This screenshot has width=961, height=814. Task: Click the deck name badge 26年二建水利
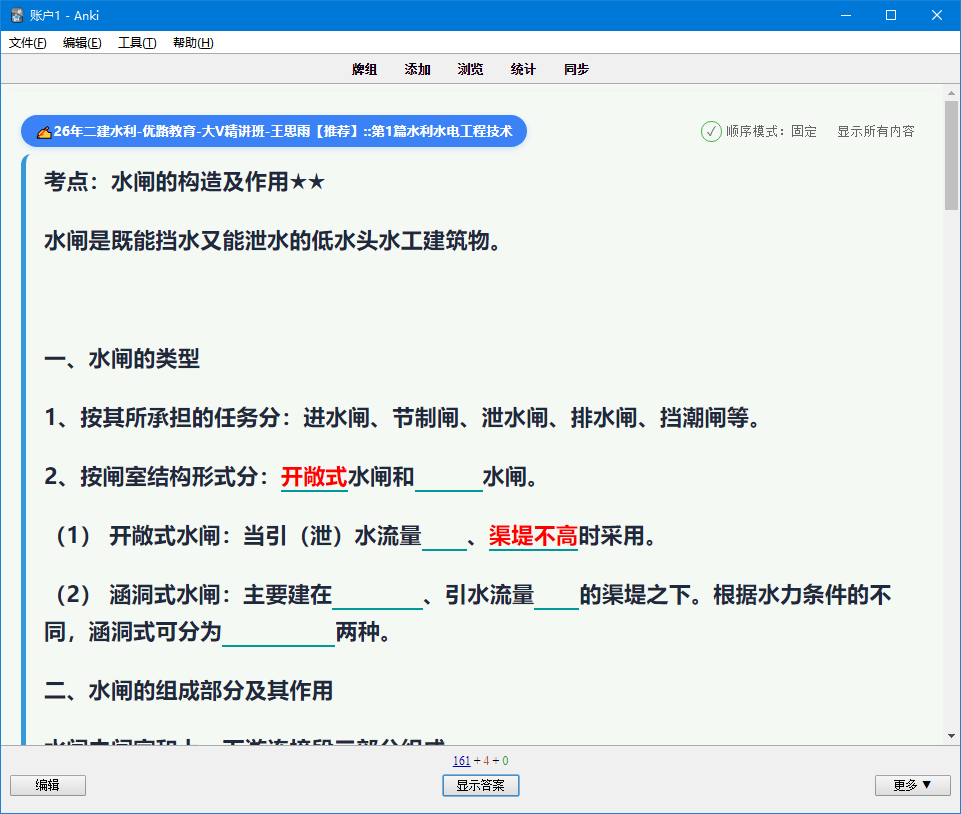coord(274,131)
